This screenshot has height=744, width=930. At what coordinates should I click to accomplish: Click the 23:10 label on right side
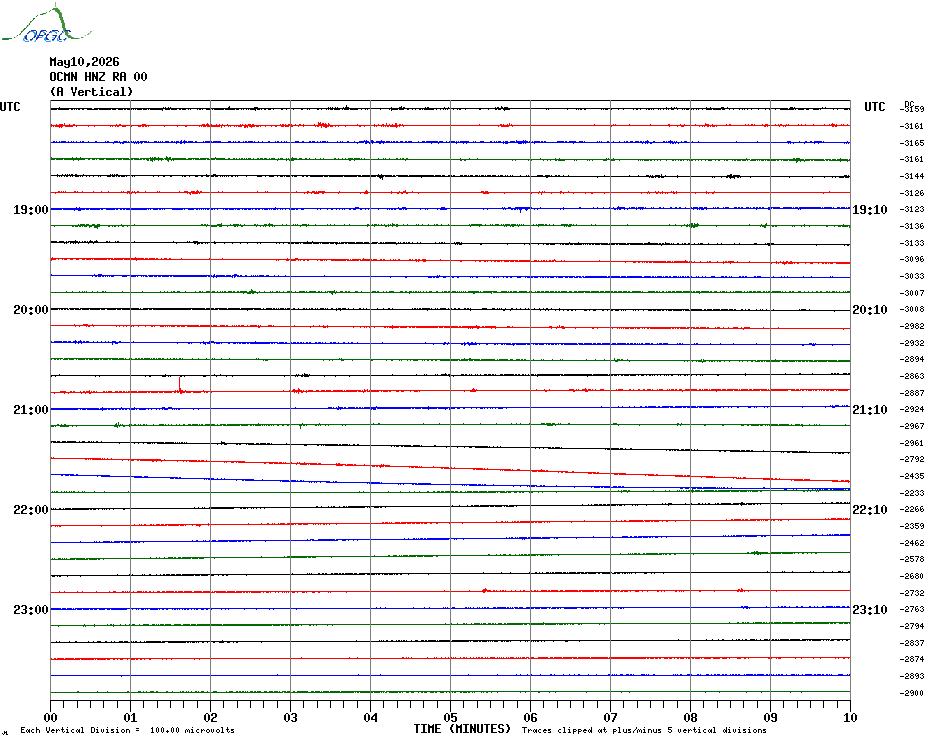[870, 610]
